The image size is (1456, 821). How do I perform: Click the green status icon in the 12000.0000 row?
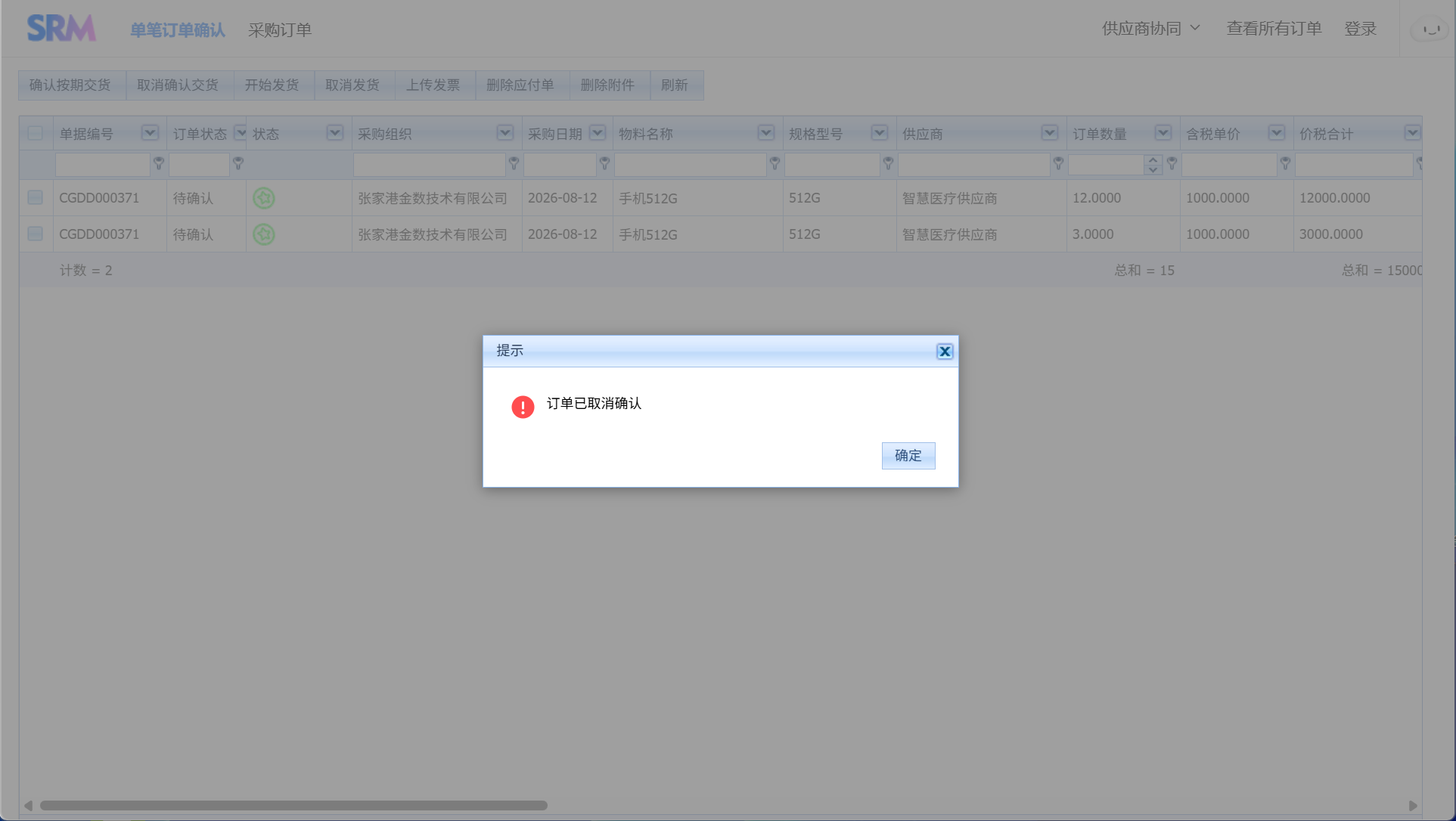coord(264,198)
